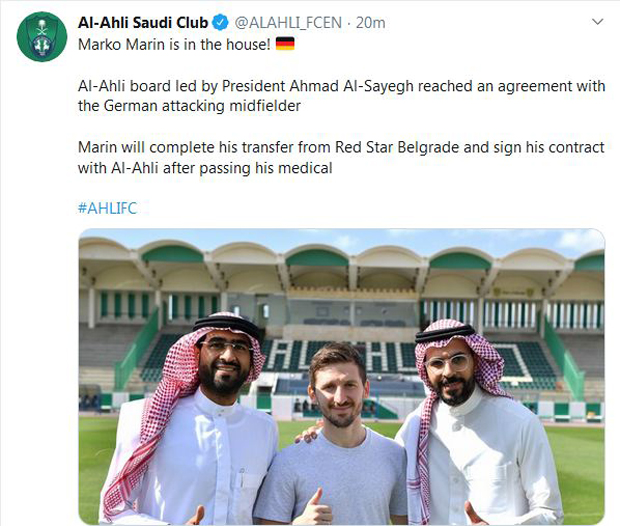Open the tweet options chevron menu
Screen dimensions: 620x526
[597, 22]
